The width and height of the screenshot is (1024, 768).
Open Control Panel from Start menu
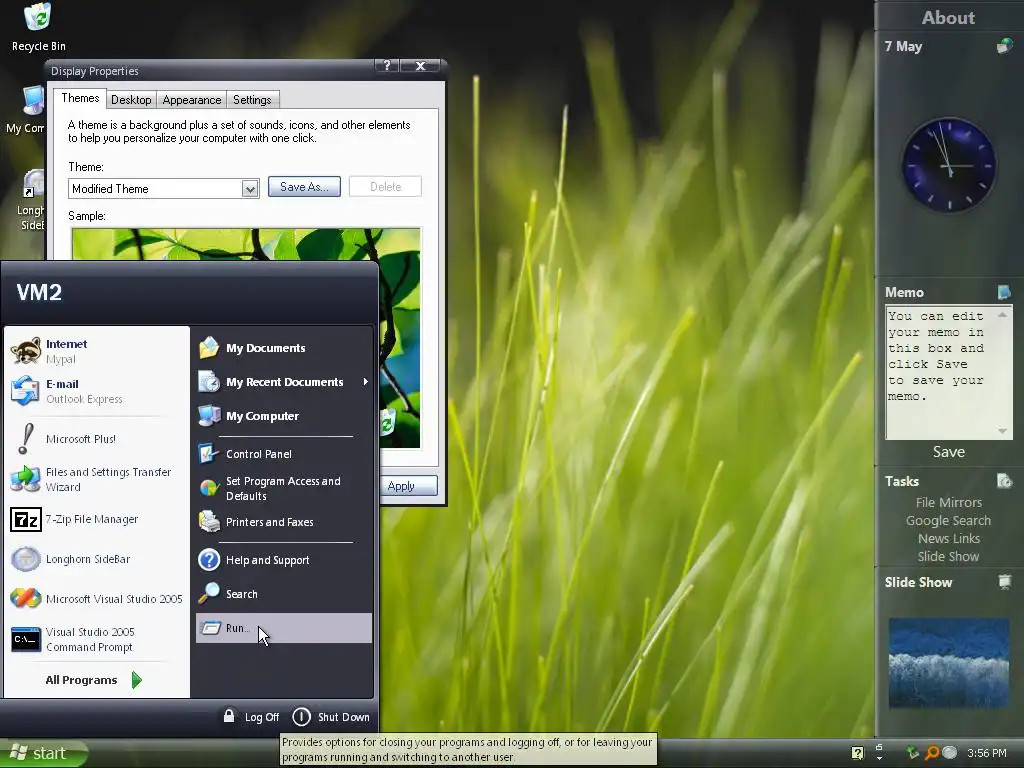tap(283, 454)
